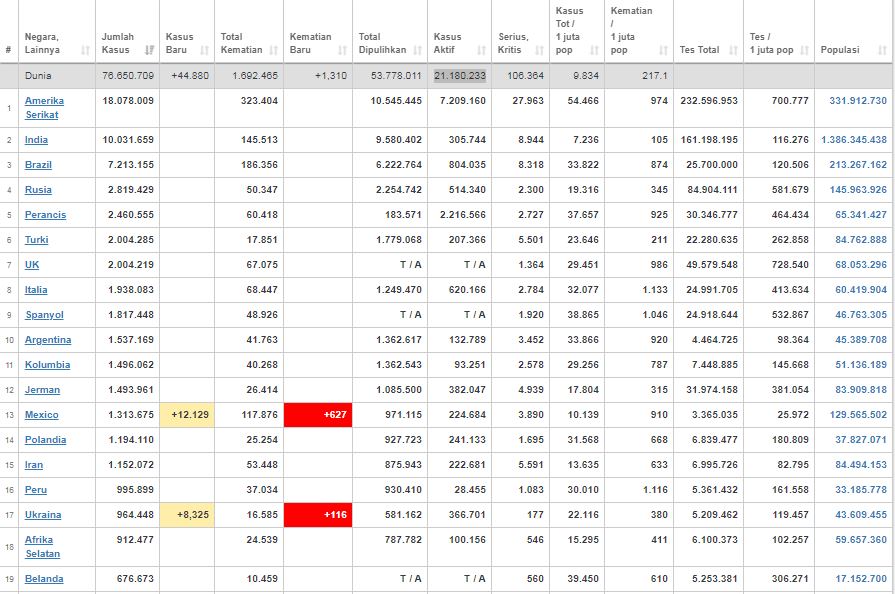Select Ukraina new deaths red cell +116
This screenshot has width=895, height=594.
(318, 515)
